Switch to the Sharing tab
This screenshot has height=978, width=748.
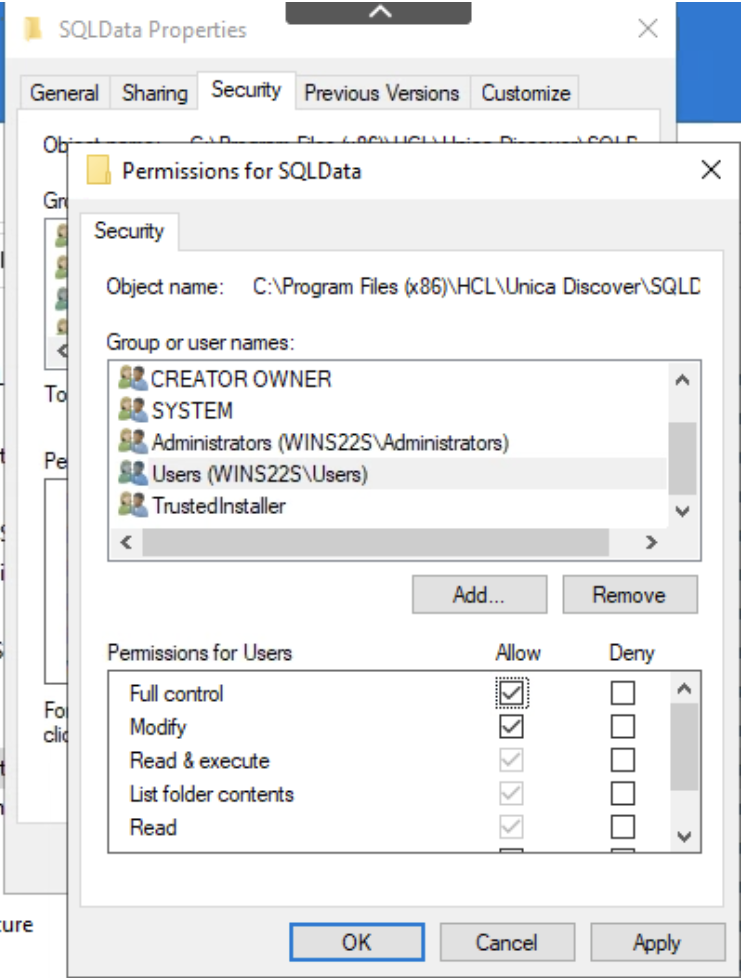[154, 93]
